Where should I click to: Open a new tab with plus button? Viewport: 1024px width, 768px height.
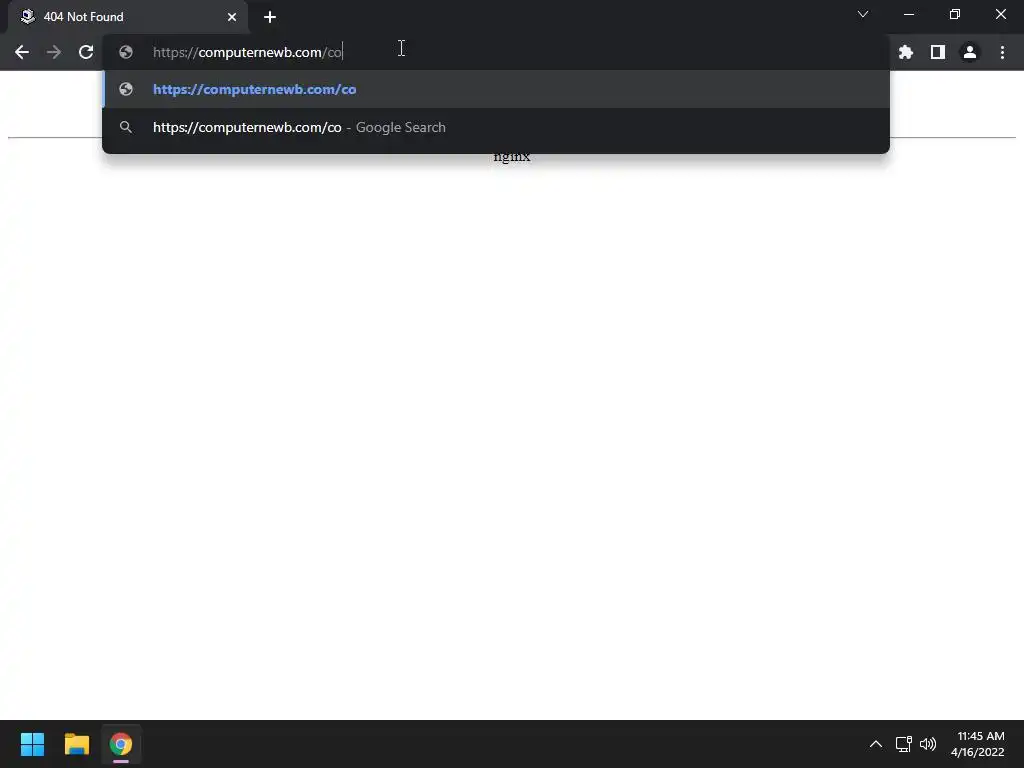(270, 17)
